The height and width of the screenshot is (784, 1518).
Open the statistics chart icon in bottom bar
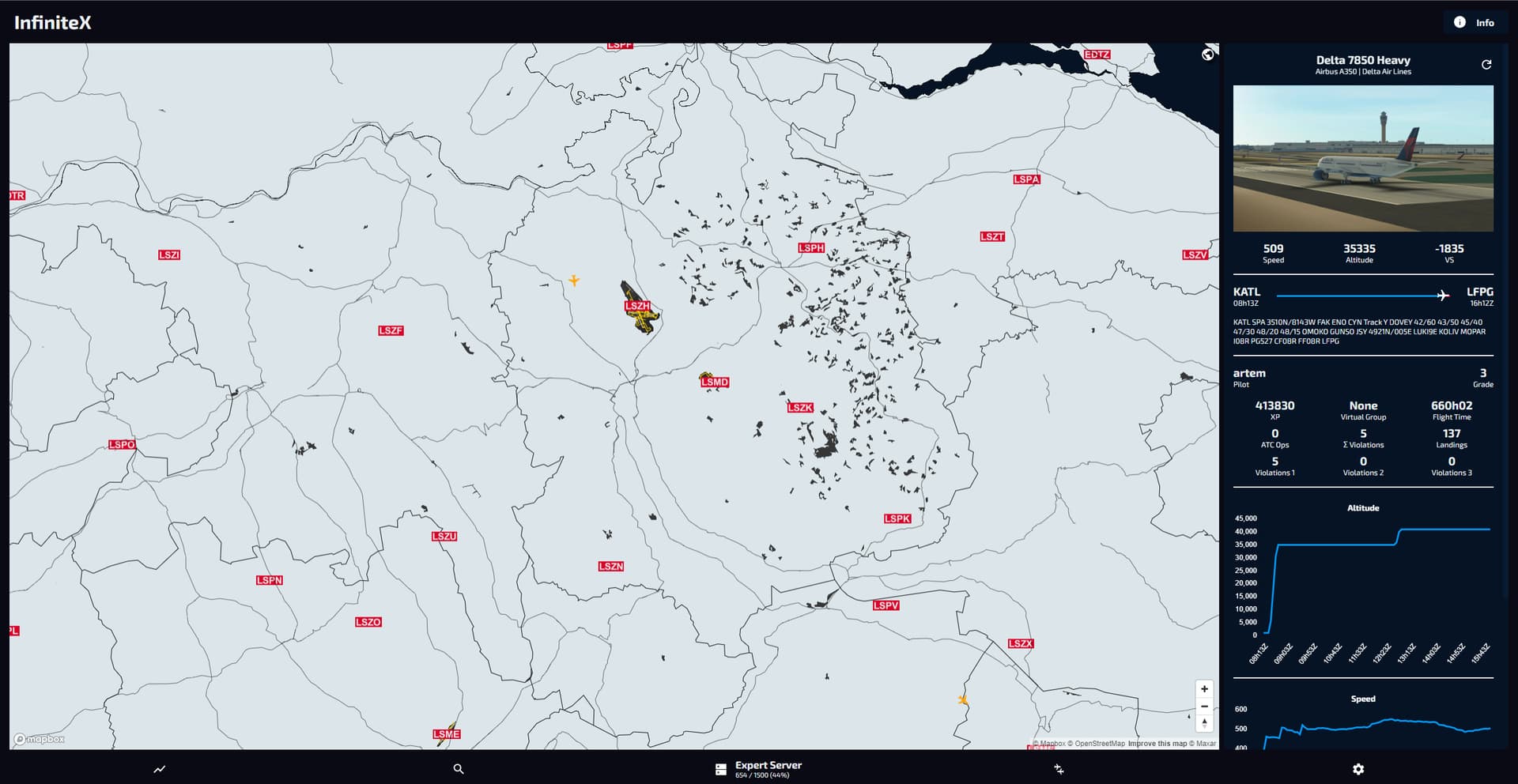[160, 769]
